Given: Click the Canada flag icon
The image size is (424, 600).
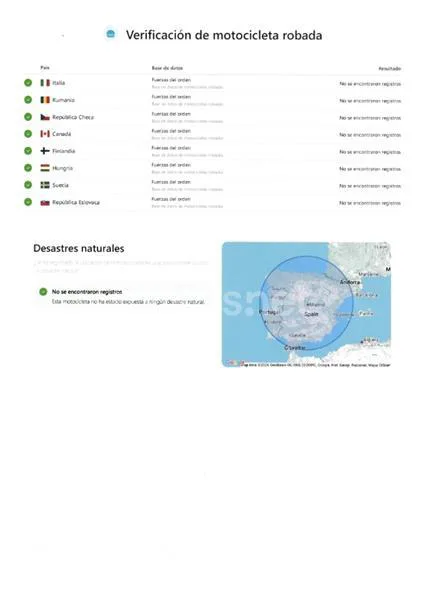Looking at the screenshot, I should tap(45, 134).
